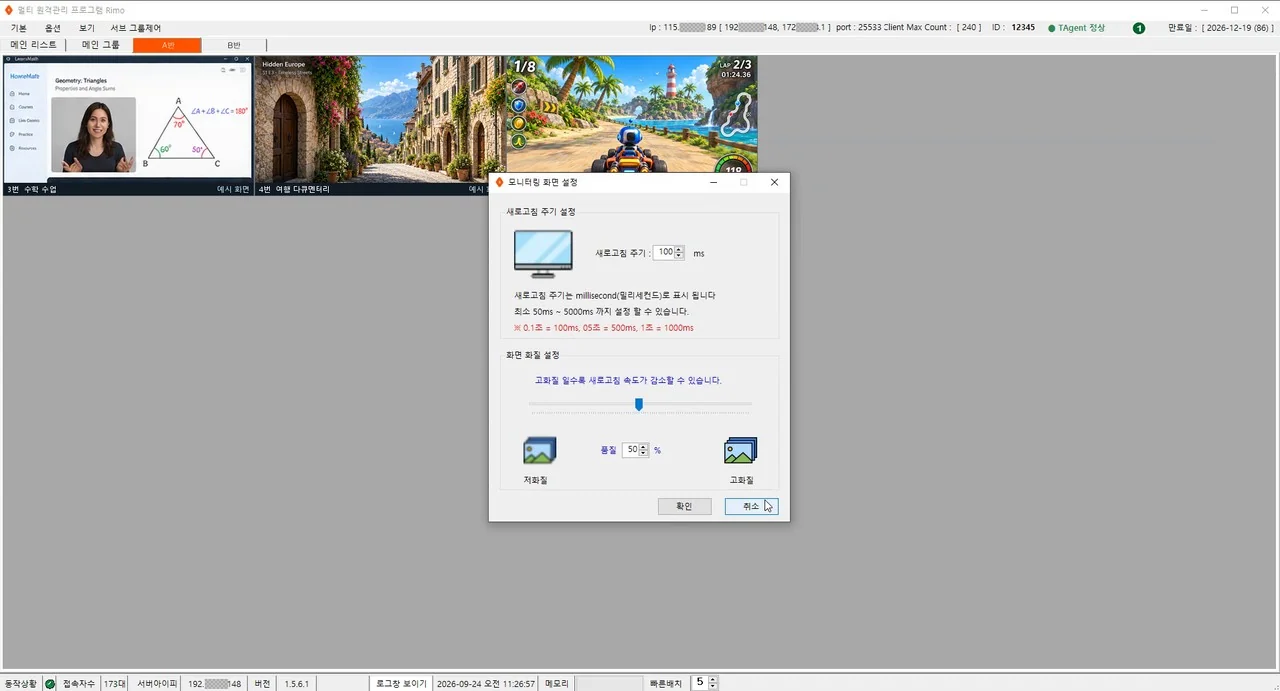
Task: Select the orange A반 group tab
Action: click(167, 45)
